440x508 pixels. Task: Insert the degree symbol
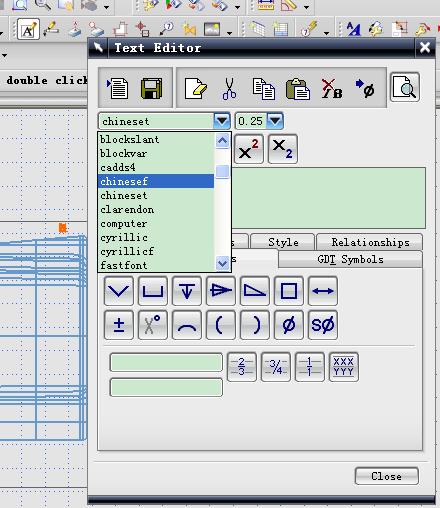153,325
